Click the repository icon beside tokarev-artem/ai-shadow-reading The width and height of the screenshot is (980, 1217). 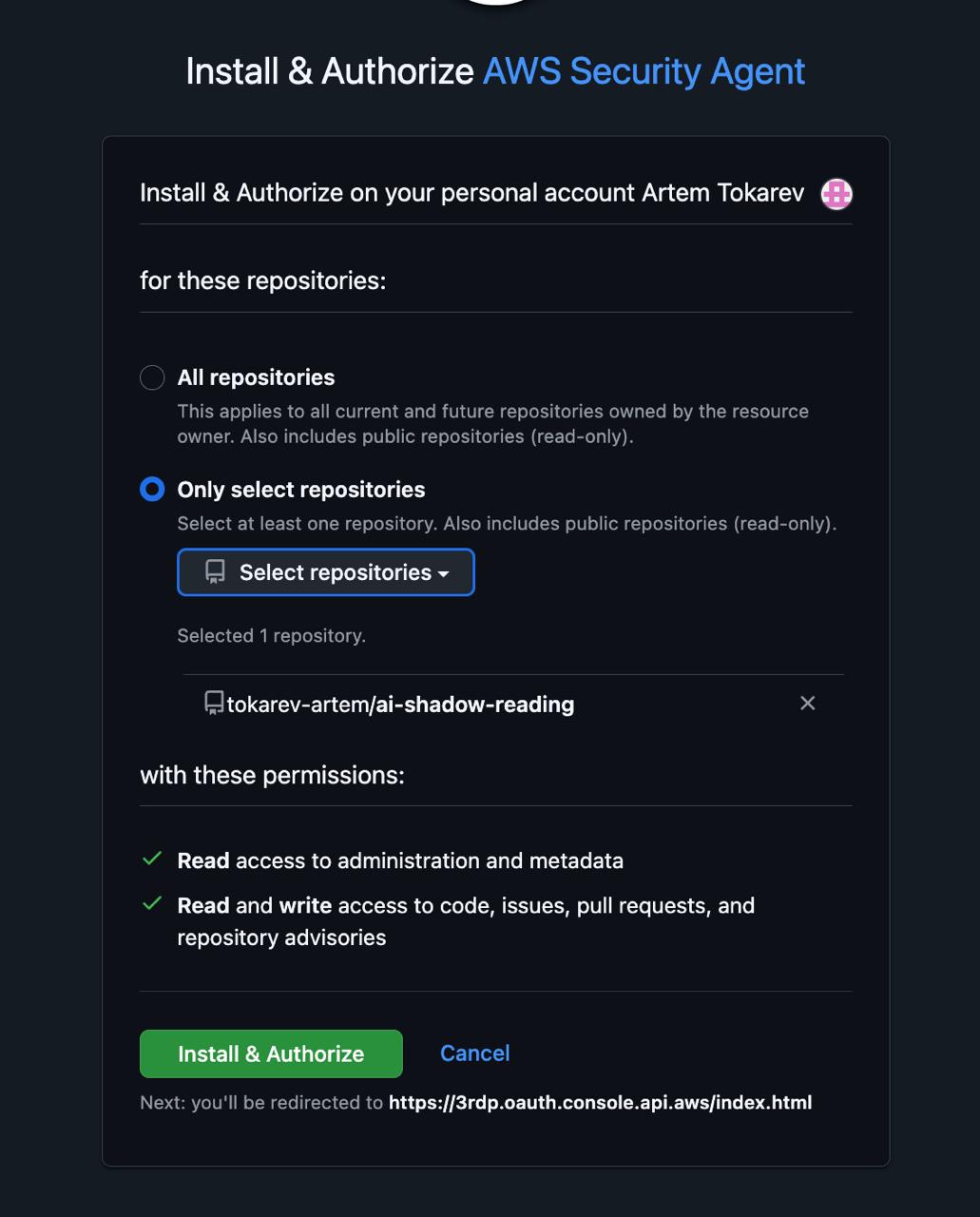click(214, 704)
